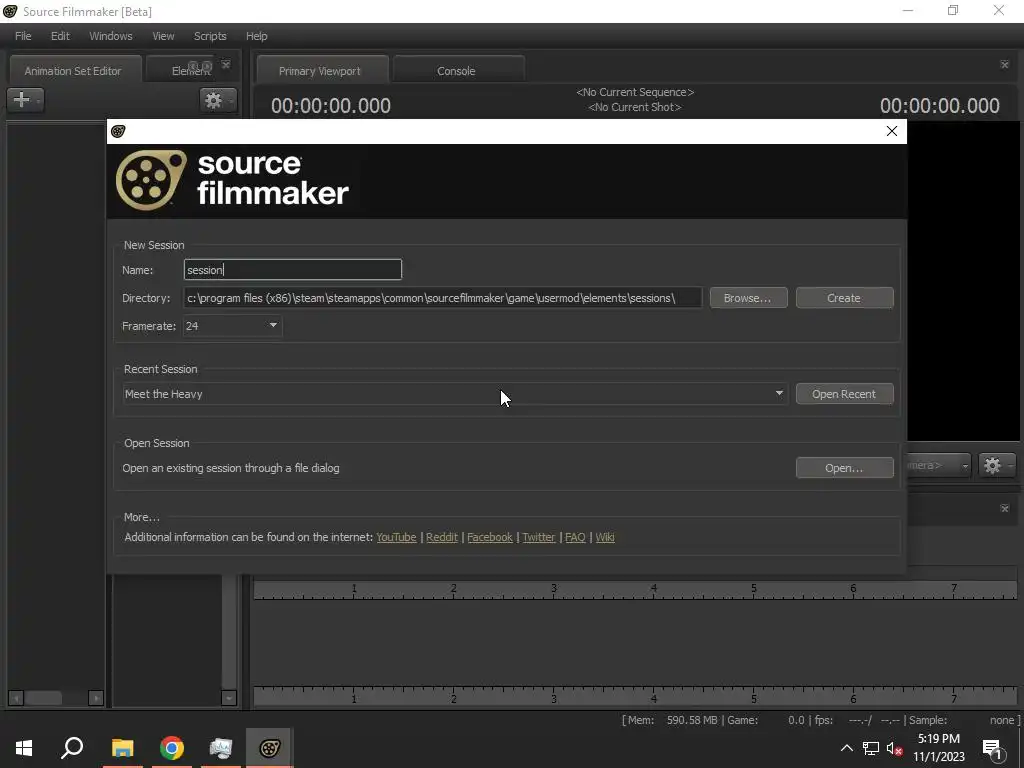1024x768 pixels.
Task: Open the File menu
Action: tap(23, 36)
